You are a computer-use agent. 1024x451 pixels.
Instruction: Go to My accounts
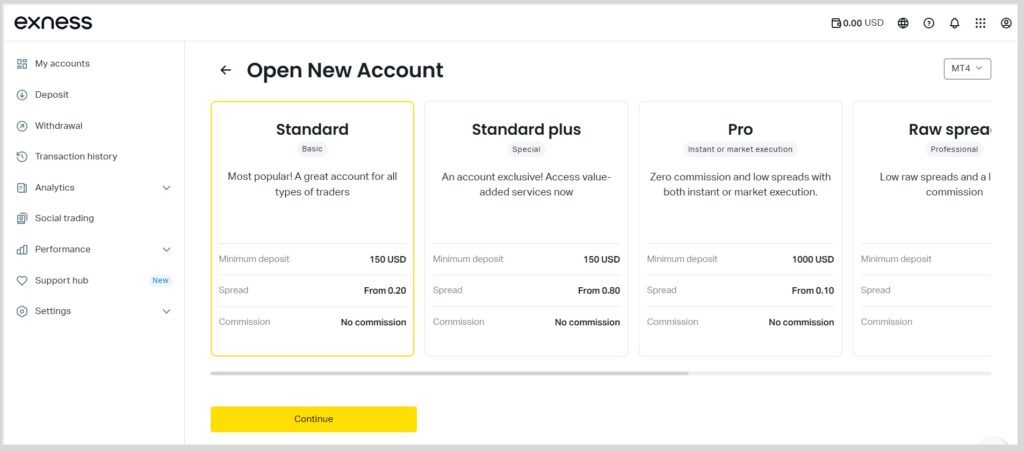point(62,64)
